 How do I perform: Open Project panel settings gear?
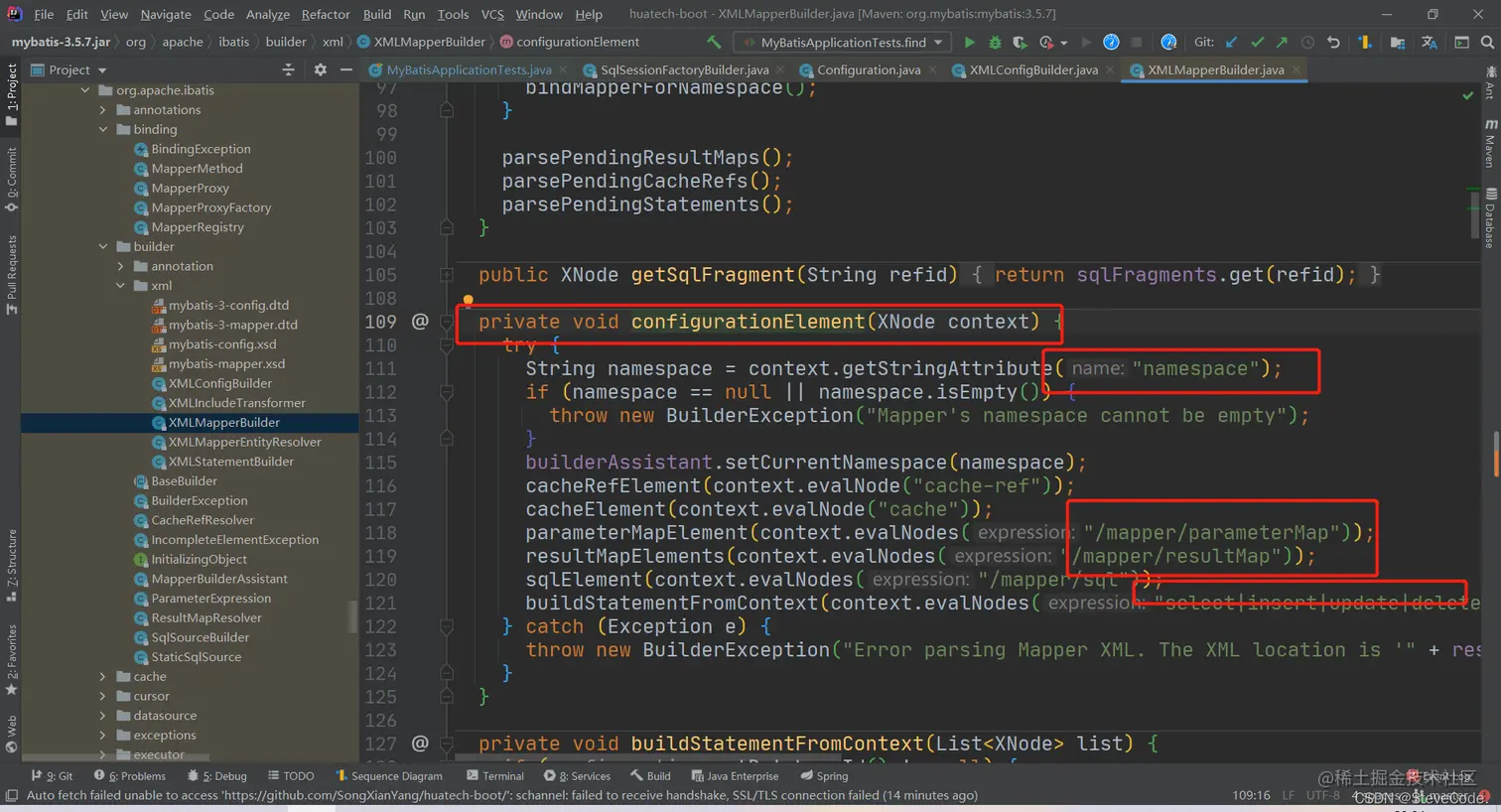[320, 69]
